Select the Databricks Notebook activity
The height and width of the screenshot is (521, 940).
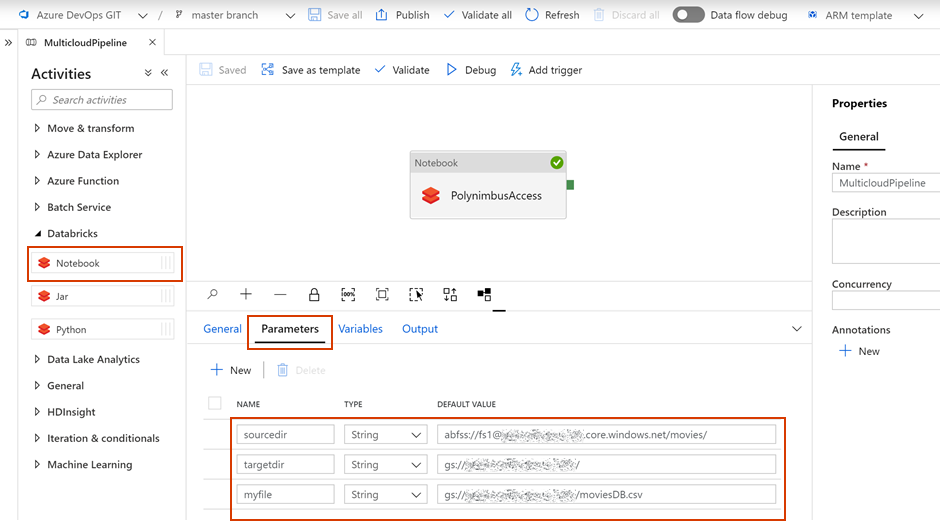103,263
